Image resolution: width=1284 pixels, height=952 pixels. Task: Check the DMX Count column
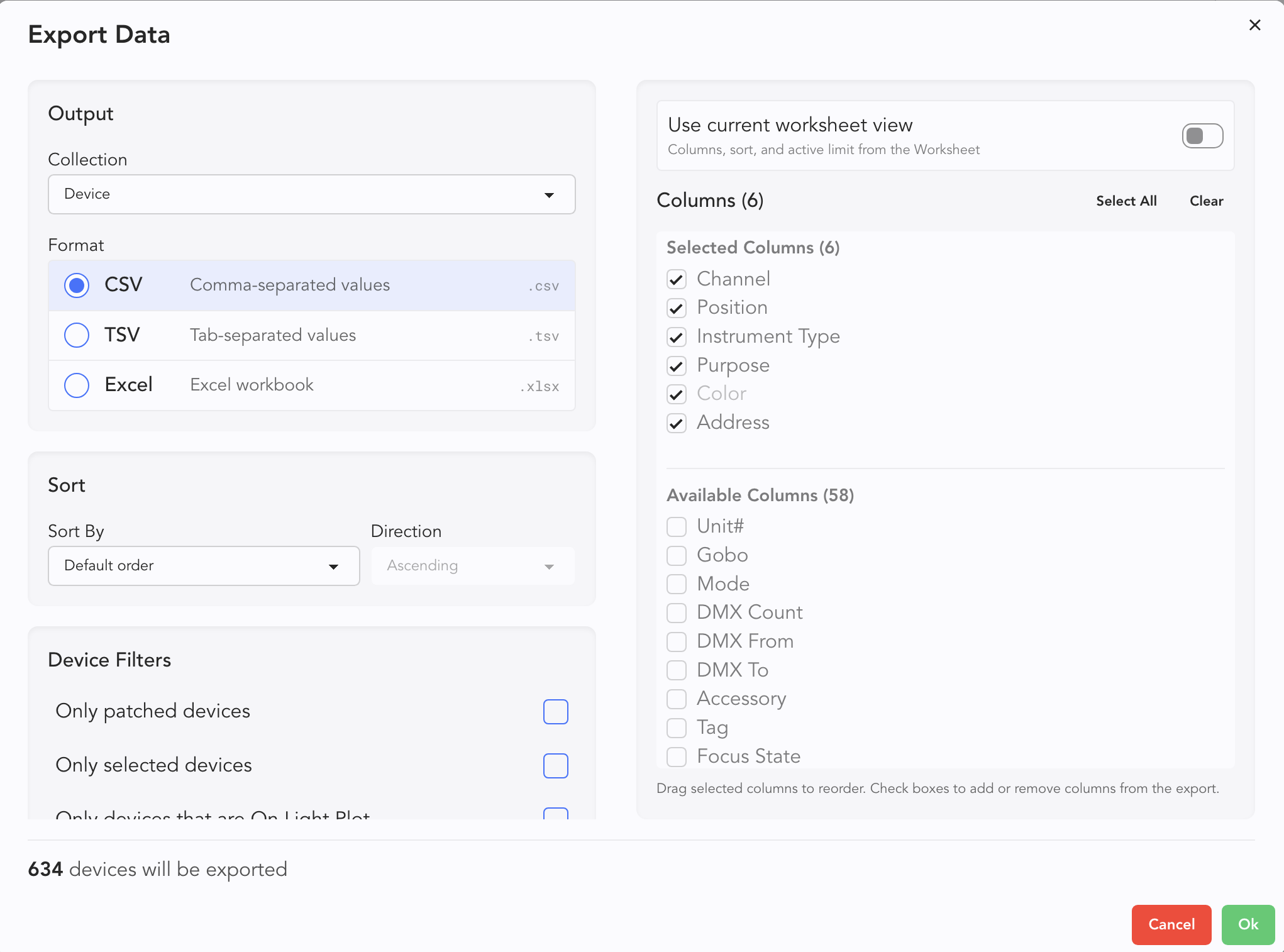pos(677,613)
